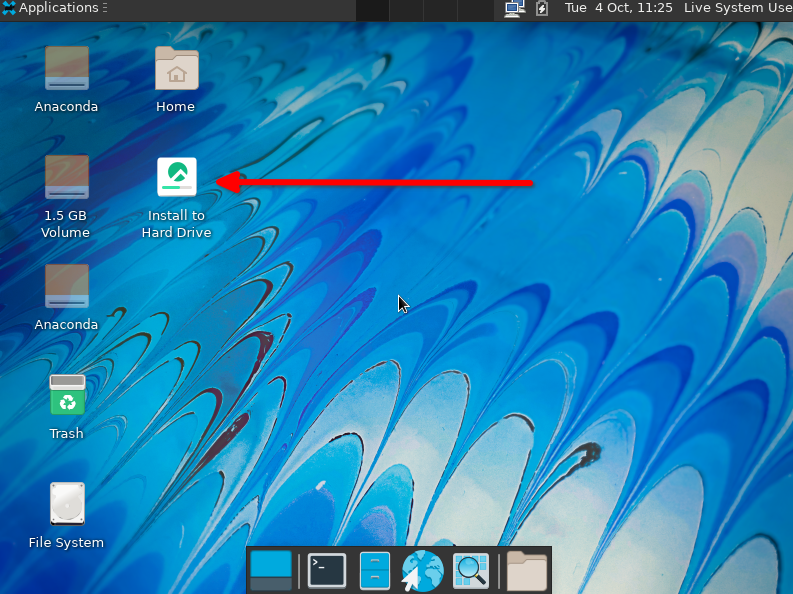Viewport: 793px width, 594px height.
Task: Open the Live System User menu
Action: click(x=738, y=8)
